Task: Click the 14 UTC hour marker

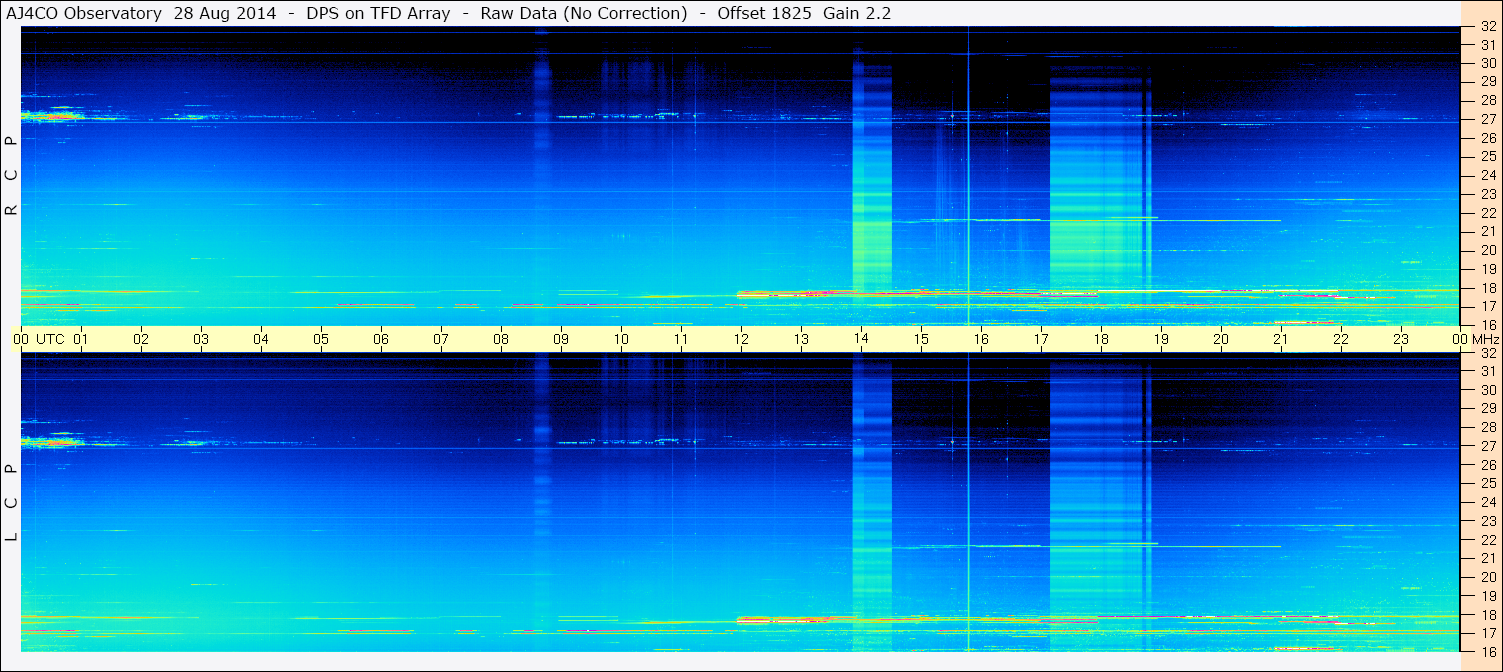Action: coord(861,339)
